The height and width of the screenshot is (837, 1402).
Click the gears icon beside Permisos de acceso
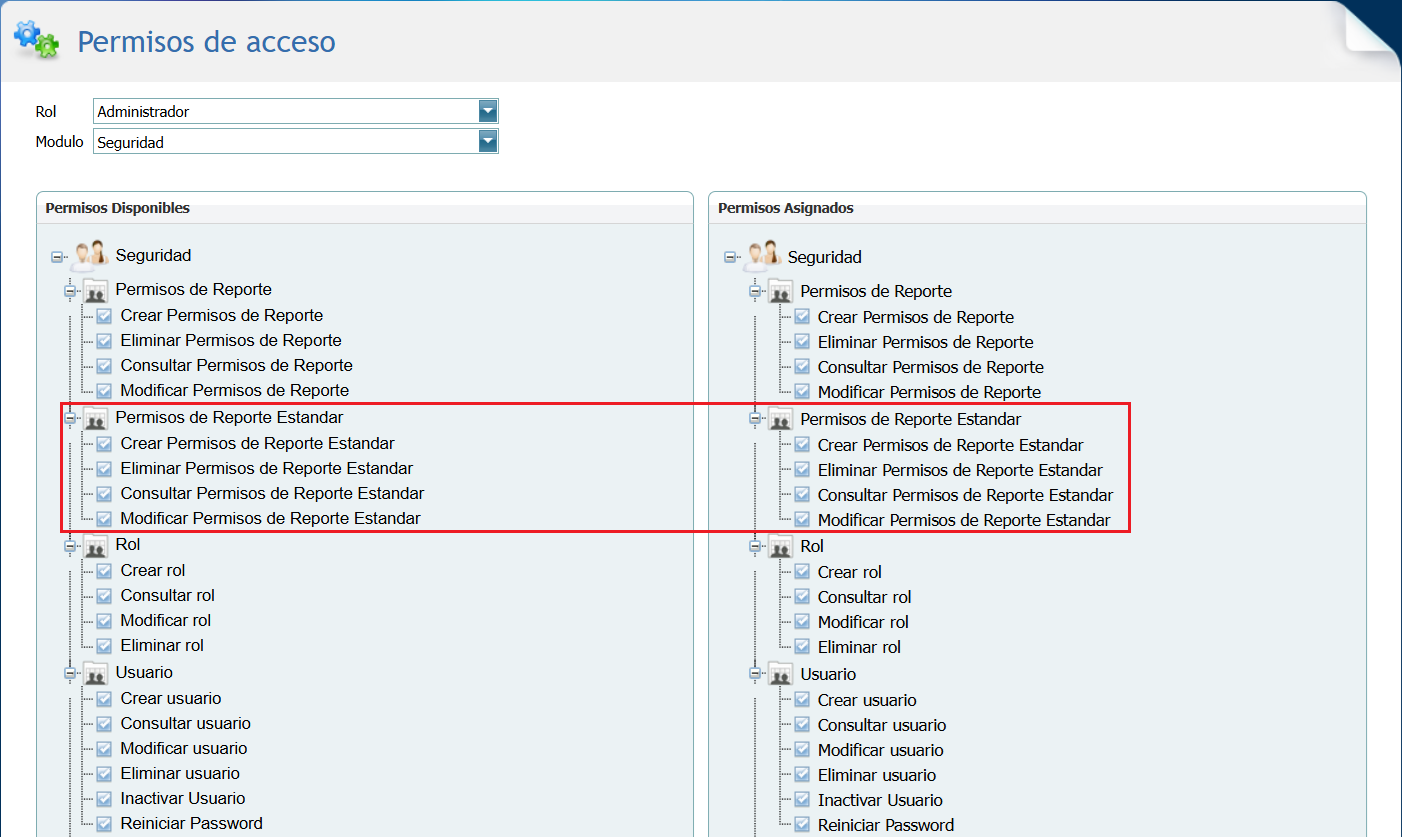click(36, 38)
